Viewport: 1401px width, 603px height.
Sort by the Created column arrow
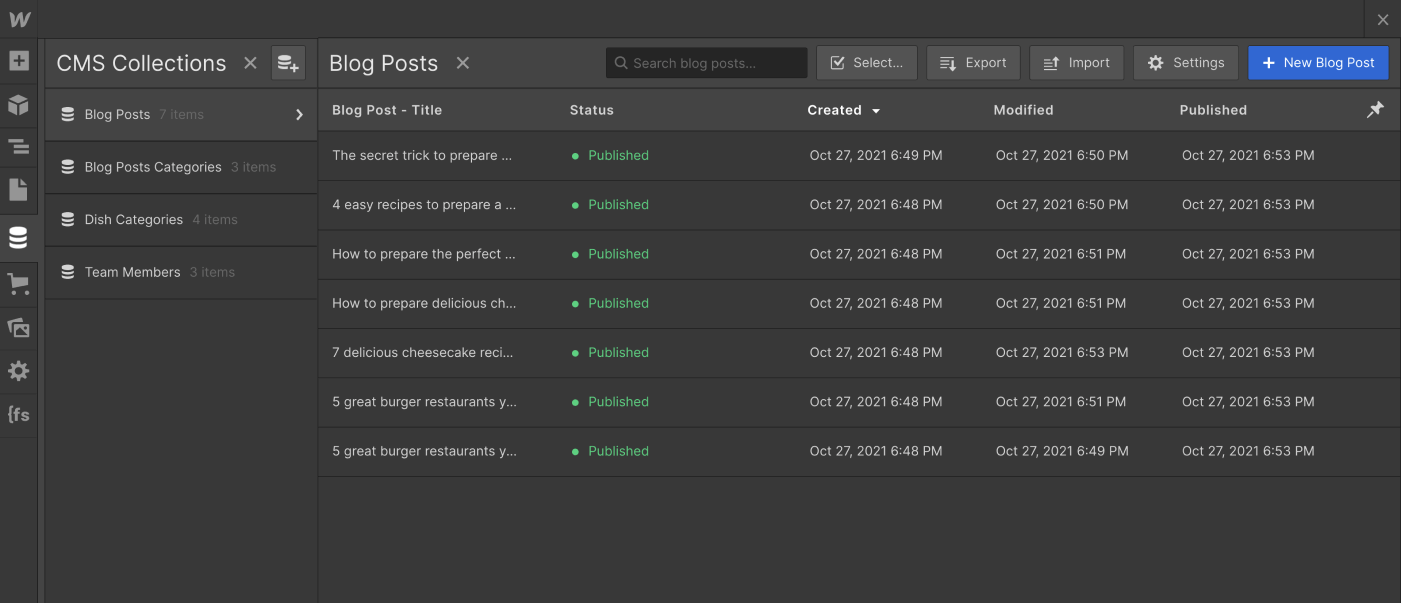876,111
